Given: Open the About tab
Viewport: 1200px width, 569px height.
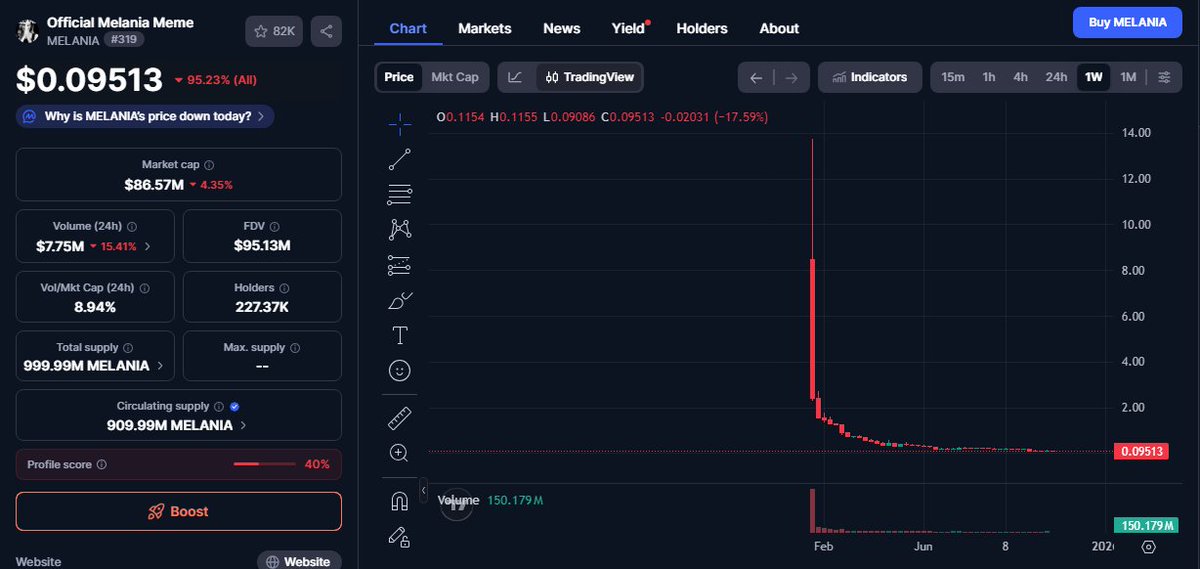Looking at the screenshot, I should pos(779,28).
